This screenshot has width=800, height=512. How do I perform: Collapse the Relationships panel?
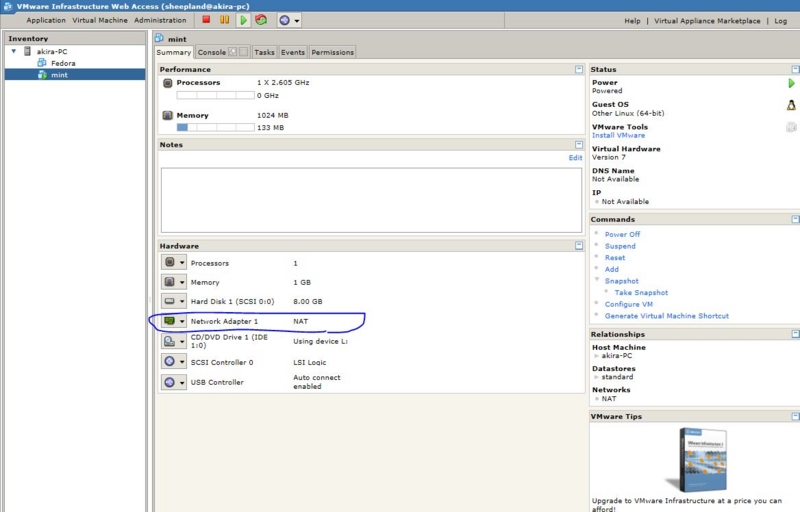click(795, 334)
